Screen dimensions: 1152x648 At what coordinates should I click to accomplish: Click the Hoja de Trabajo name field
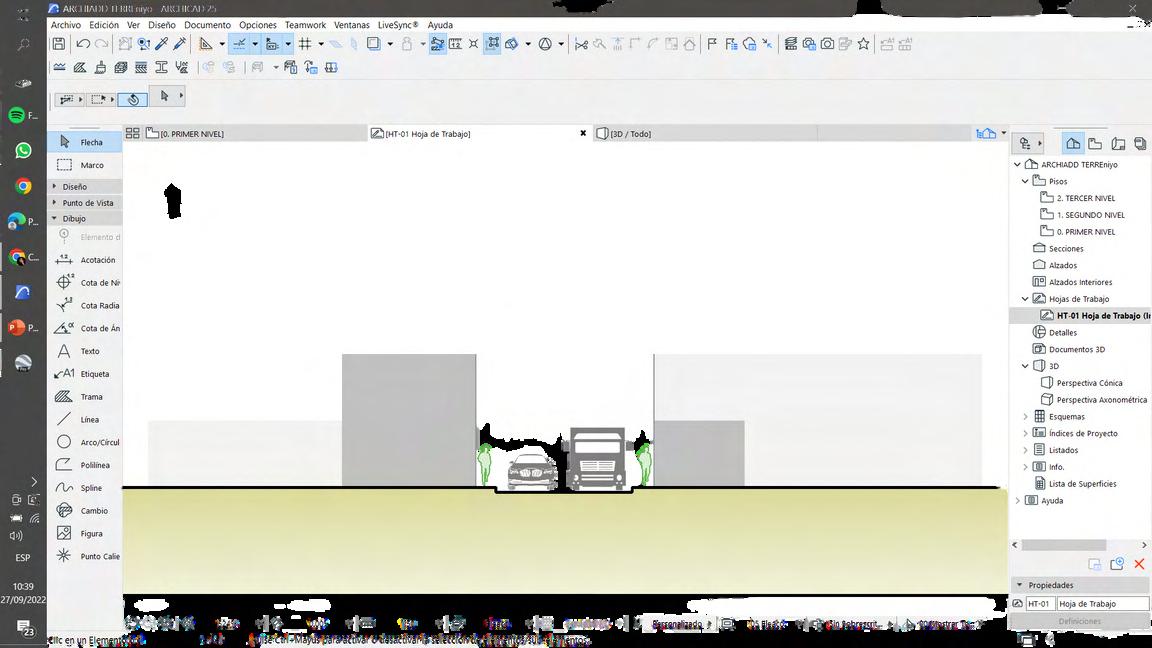tap(1103, 604)
